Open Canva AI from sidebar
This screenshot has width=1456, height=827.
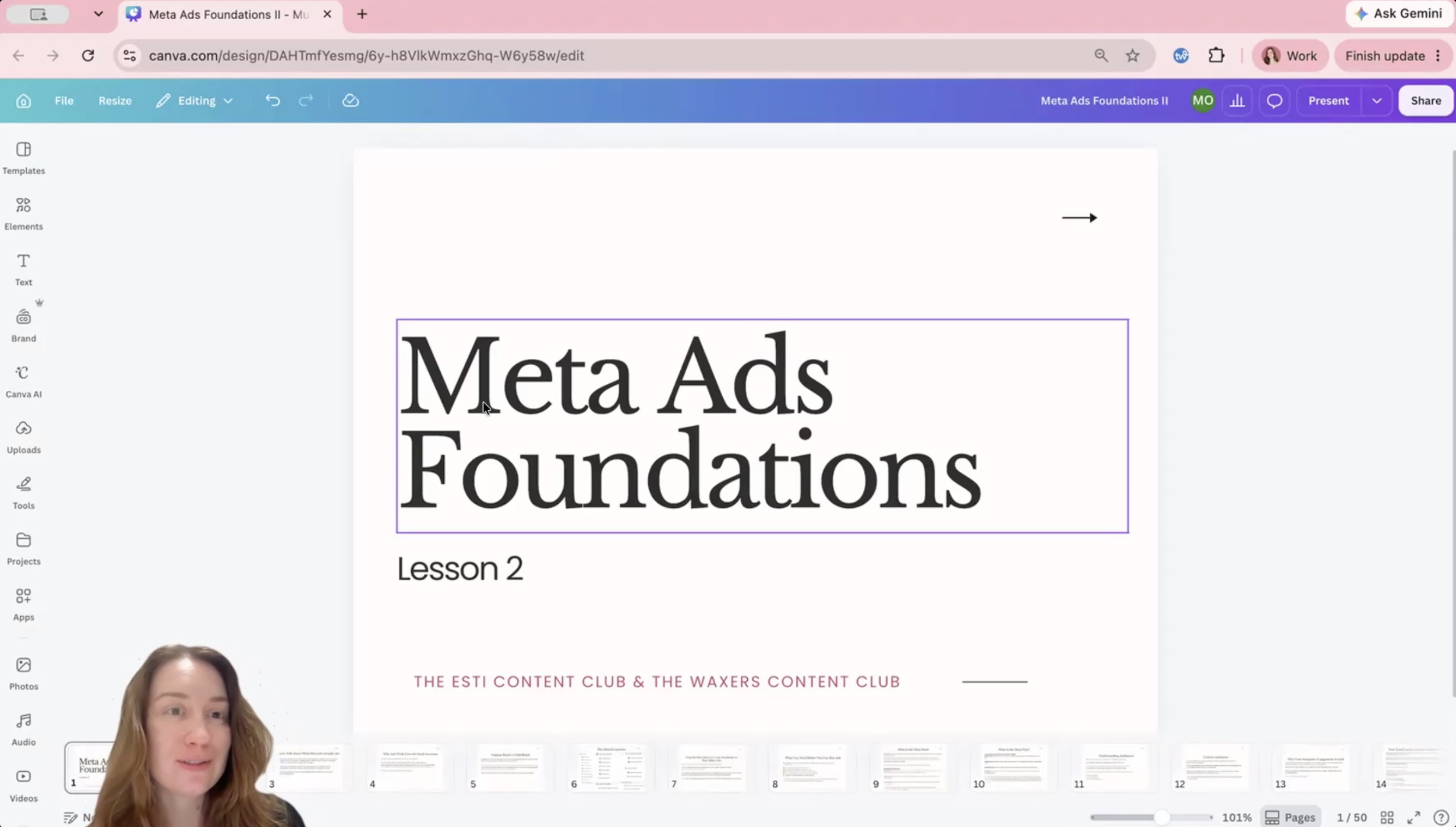pyautogui.click(x=23, y=381)
